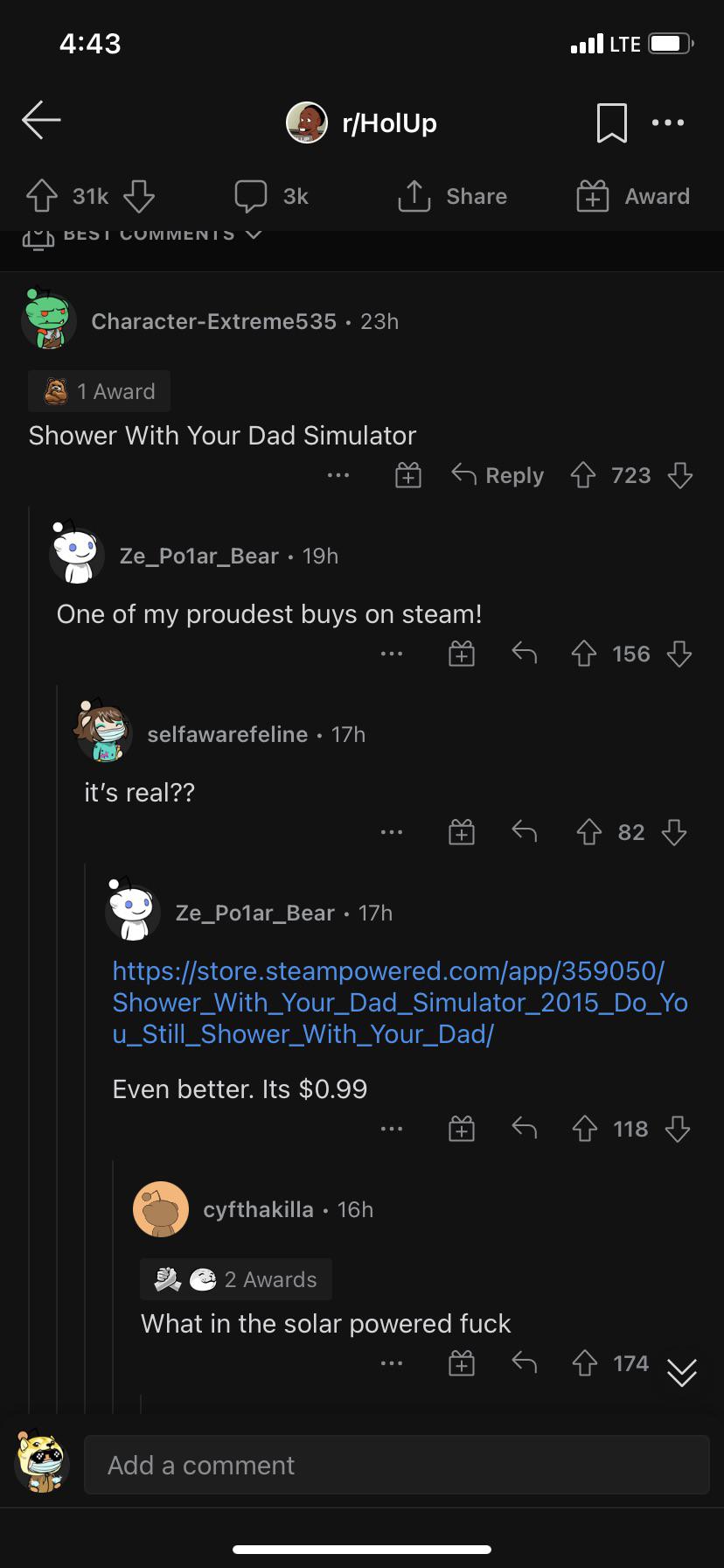Upvote the comment with 723 votes
The height and width of the screenshot is (1568, 724).
(583, 475)
